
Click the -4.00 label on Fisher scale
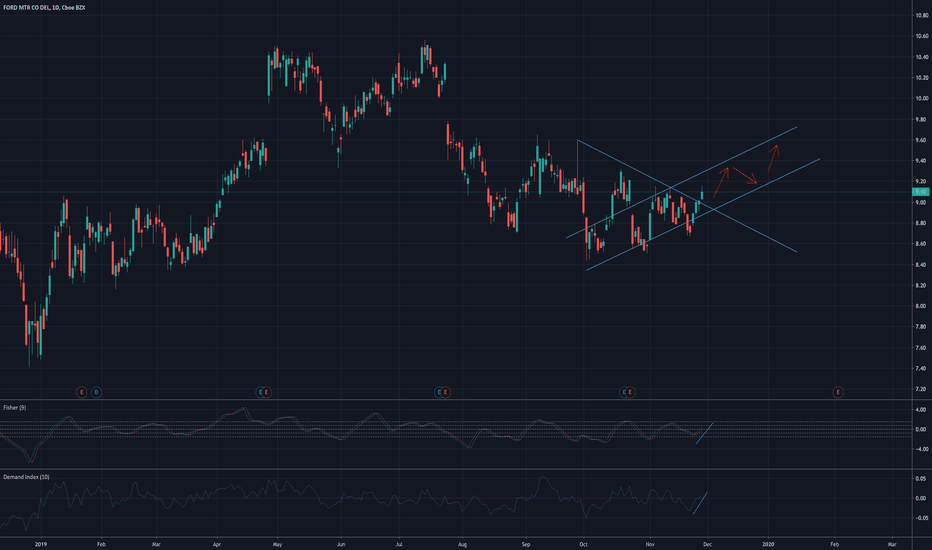coord(921,450)
